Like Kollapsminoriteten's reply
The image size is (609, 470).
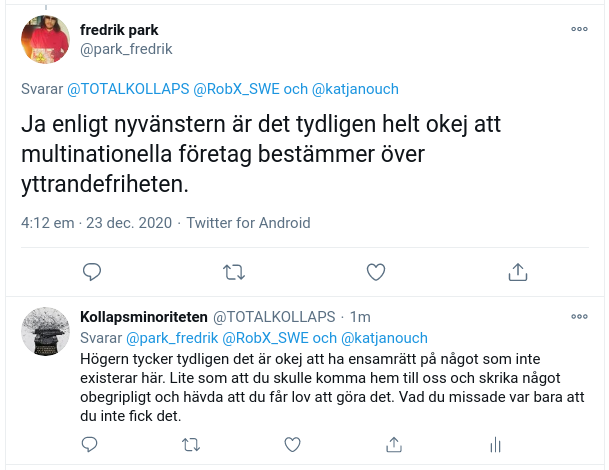292,445
